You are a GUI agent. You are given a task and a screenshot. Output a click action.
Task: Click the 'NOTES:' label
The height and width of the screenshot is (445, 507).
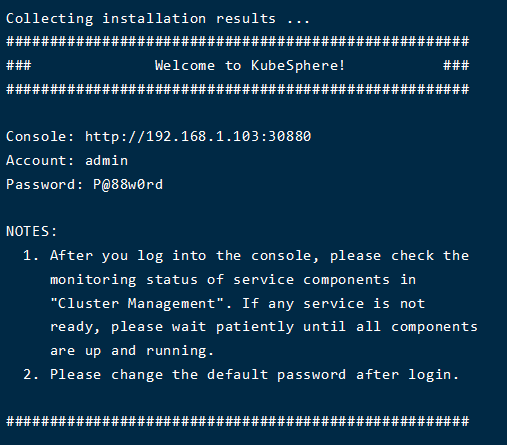pos(32,231)
